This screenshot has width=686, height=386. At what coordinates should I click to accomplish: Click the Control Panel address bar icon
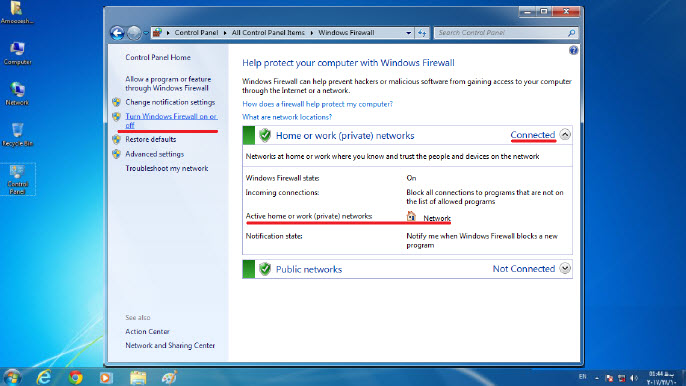point(158,32)
